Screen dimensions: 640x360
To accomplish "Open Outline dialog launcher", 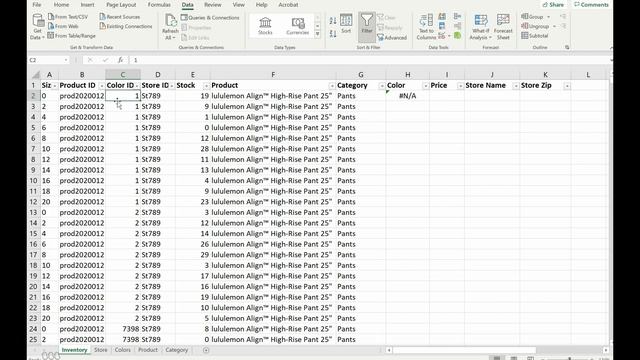I will click(x=567, y=47).
